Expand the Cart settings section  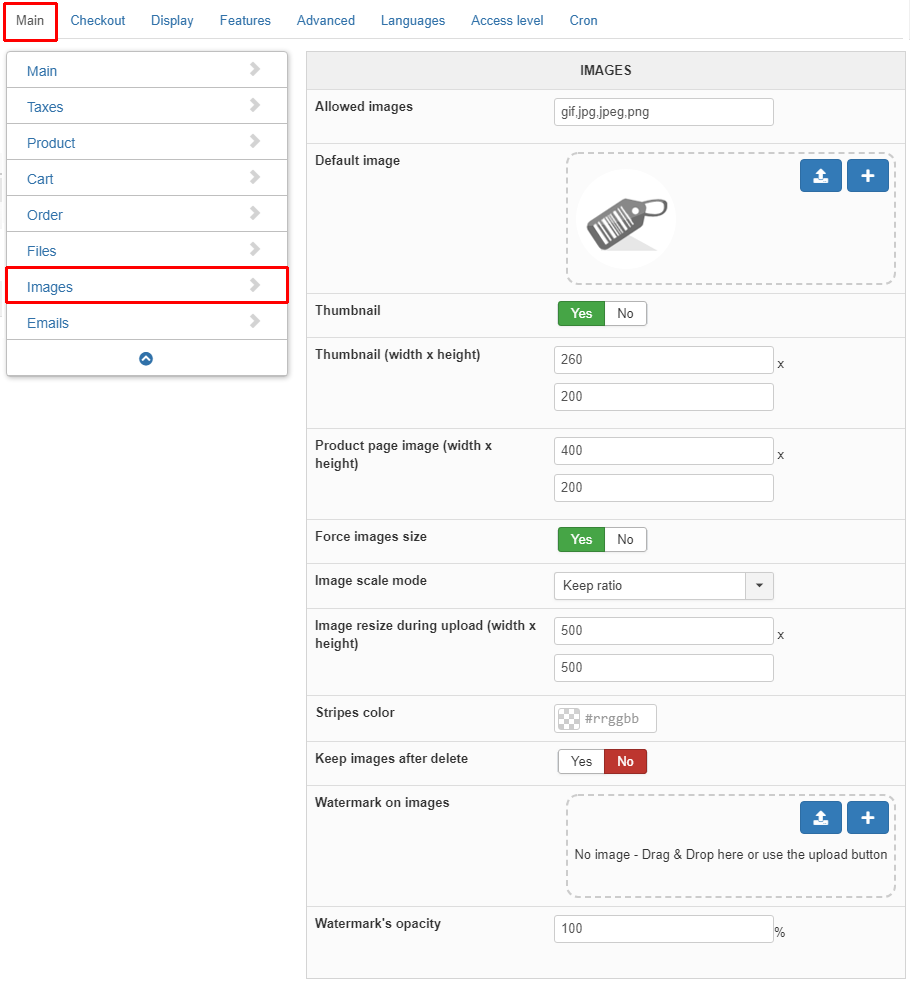point(147,178)
